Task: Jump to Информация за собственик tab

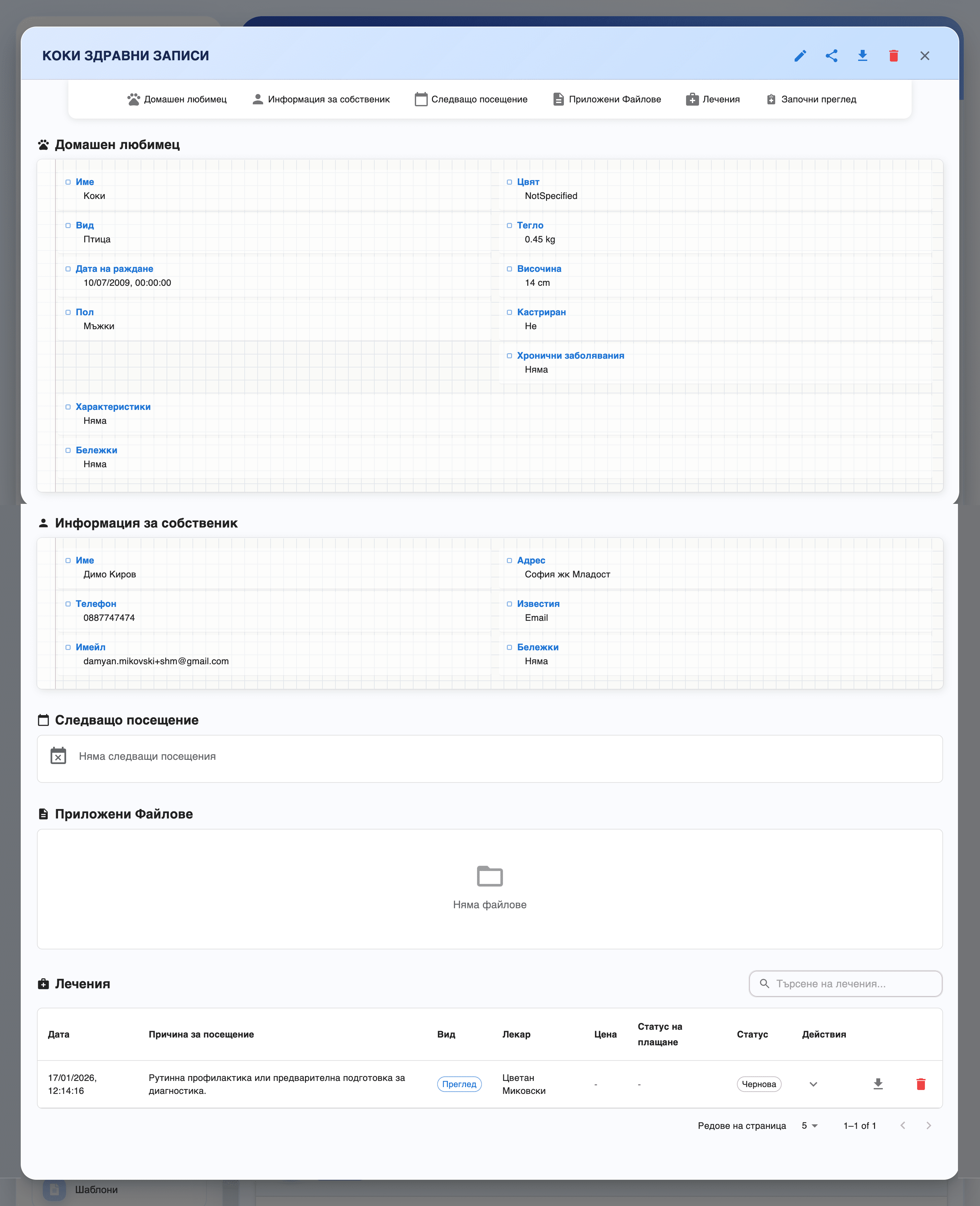Action: pos(321,99)
